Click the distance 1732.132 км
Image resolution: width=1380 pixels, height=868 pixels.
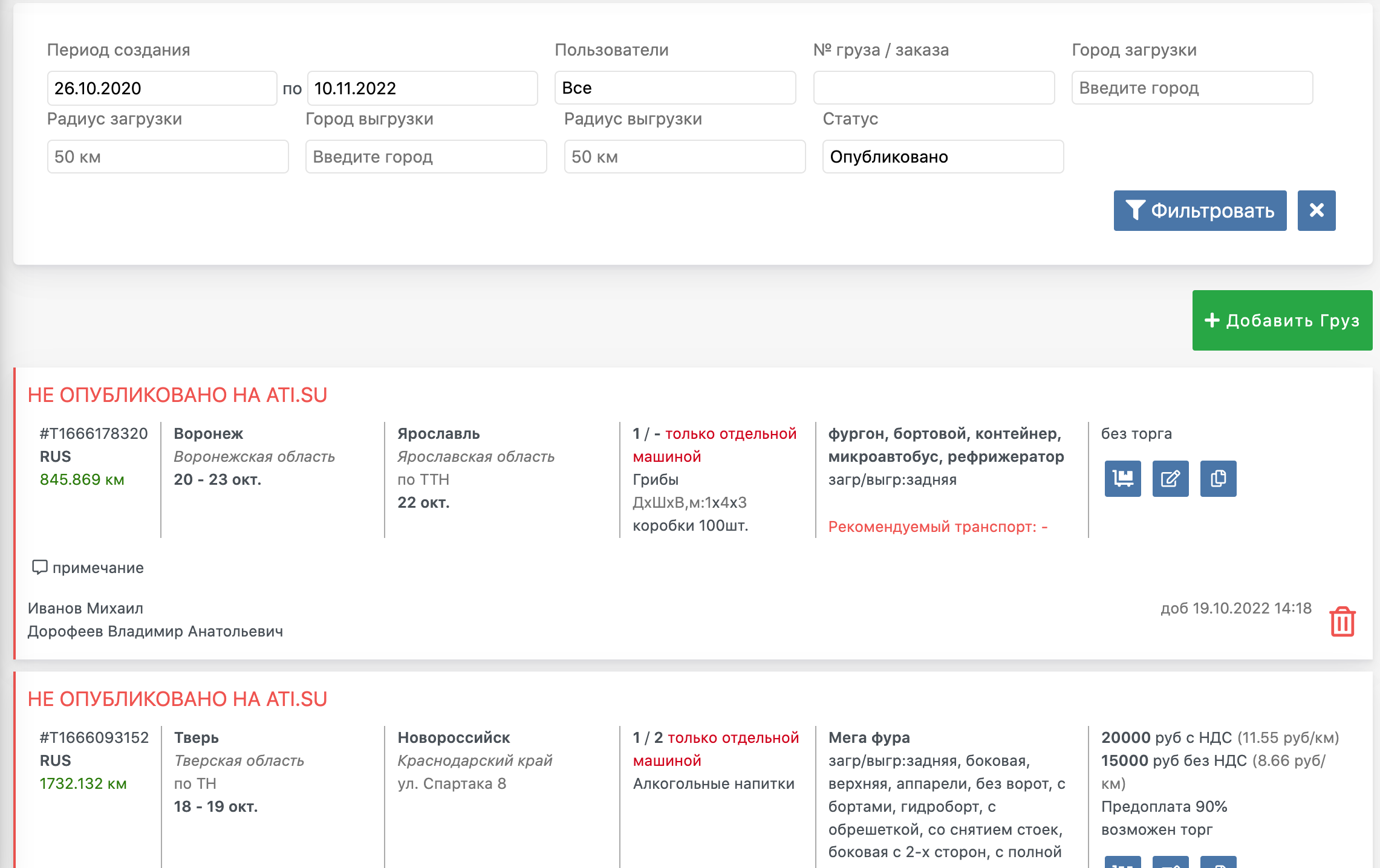tap(83, 783)
